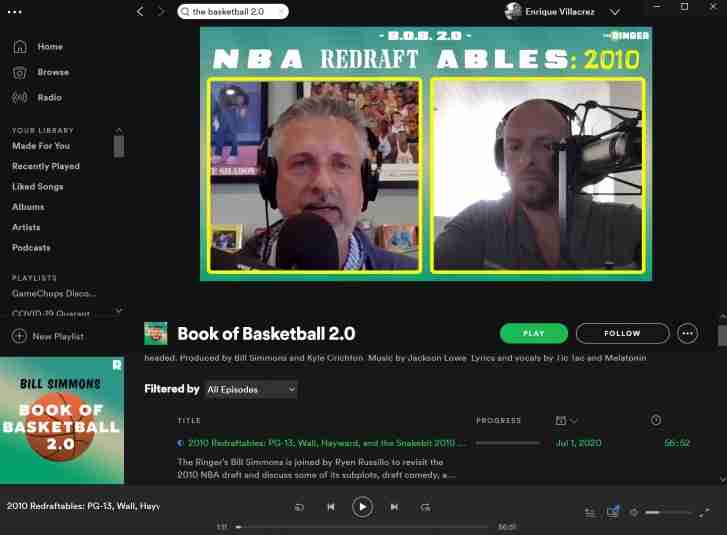This screenshot has width=727, height=535.
Task: Open the Enrique Villacrez profile name
Action: click(x=560, y=12)
